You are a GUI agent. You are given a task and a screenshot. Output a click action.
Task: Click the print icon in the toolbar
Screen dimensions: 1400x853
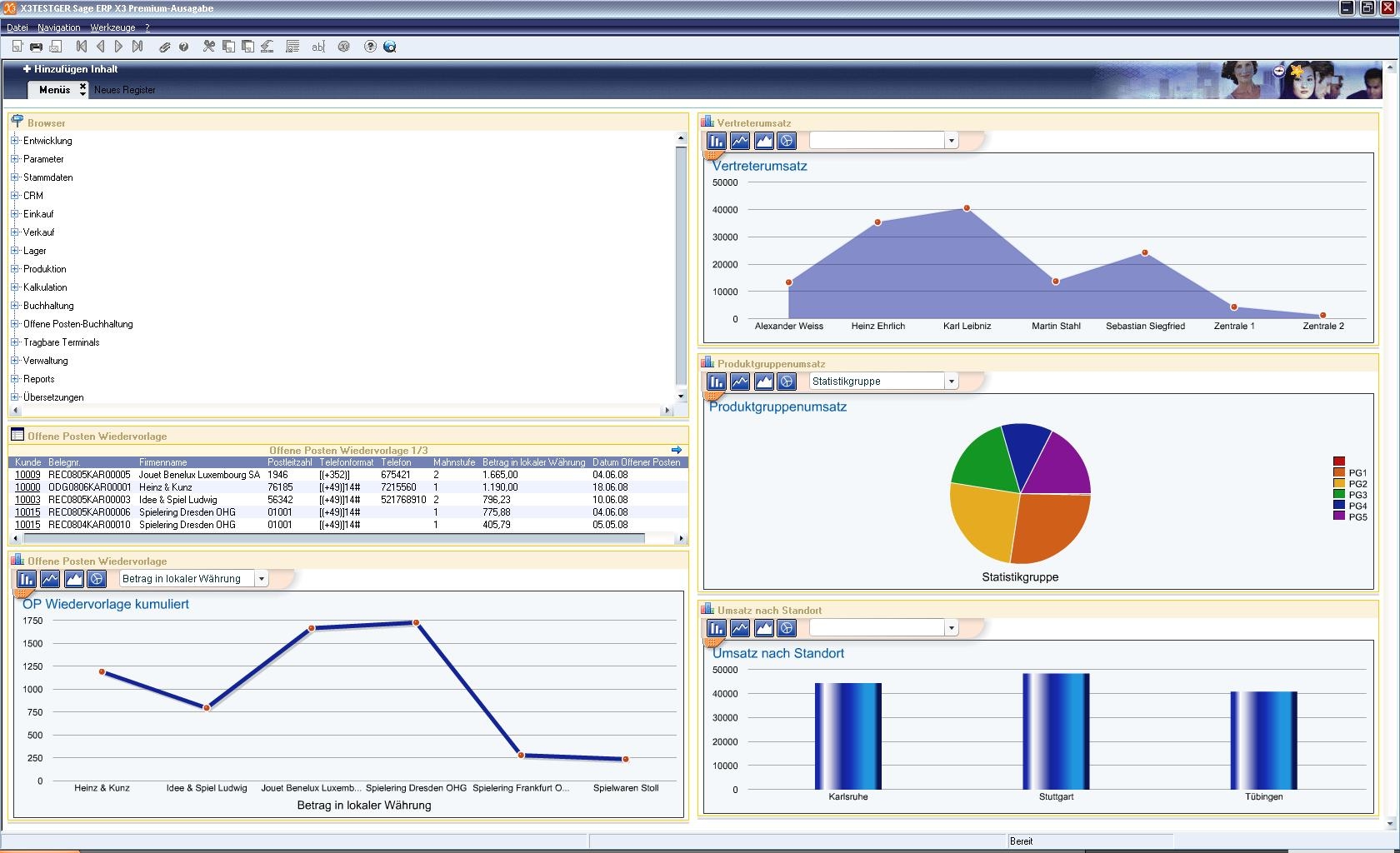click(x=36, y=47)
